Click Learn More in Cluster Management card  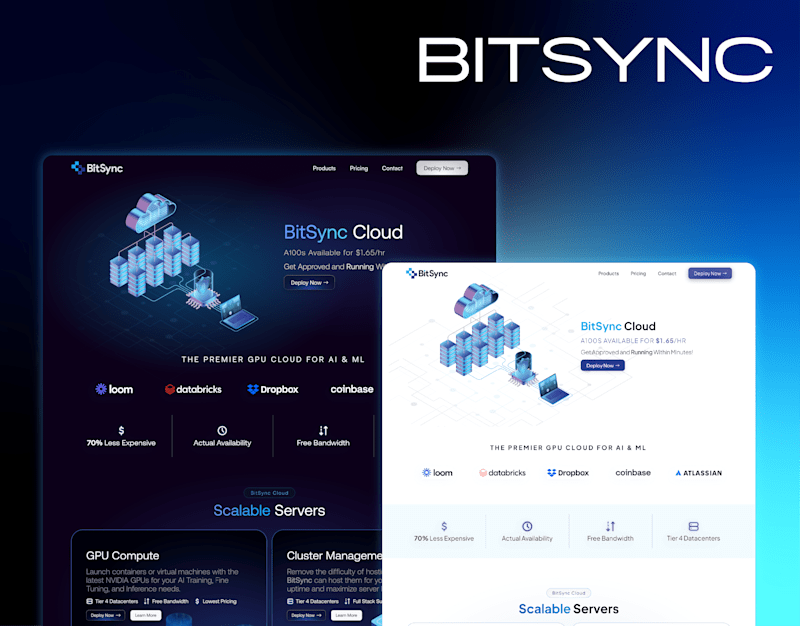pyautogui.click(x=346, y=615)
